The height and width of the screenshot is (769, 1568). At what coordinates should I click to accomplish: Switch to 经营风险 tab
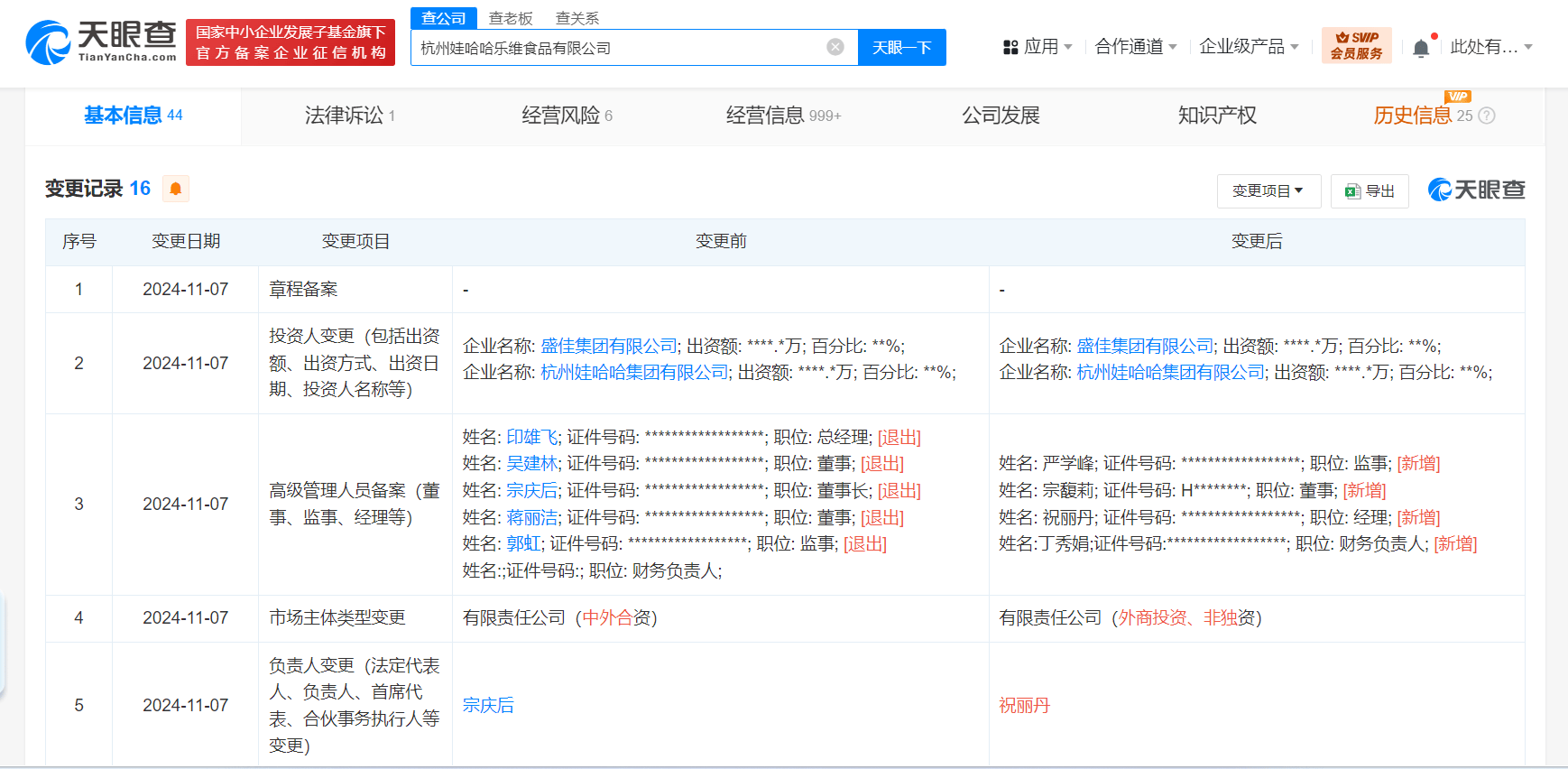click(567, 116)
